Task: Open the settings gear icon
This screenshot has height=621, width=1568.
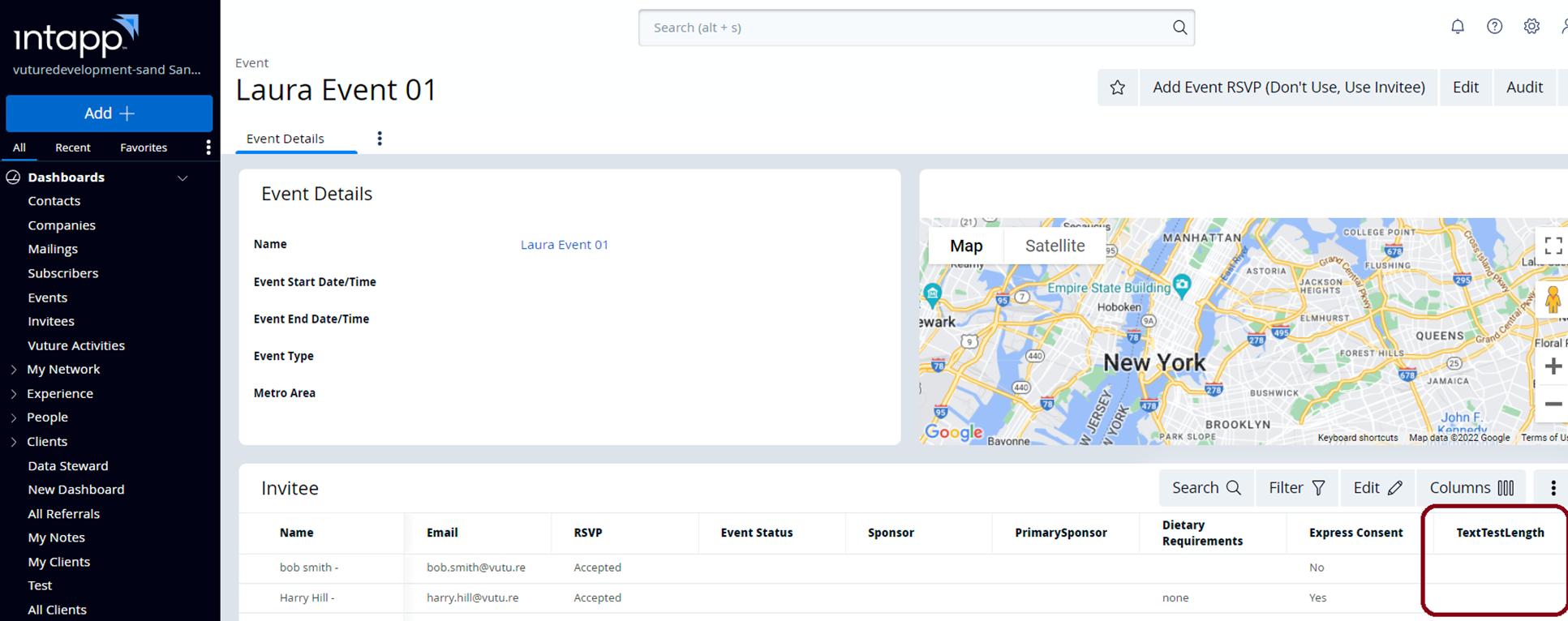Action: tap(1531, 27)
